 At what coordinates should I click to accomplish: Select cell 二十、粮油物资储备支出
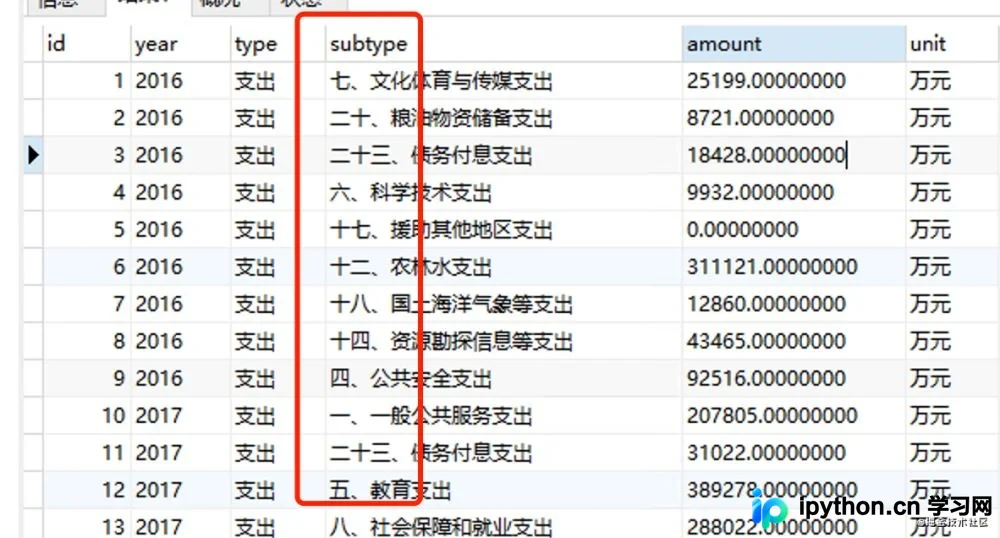(504, 118)
